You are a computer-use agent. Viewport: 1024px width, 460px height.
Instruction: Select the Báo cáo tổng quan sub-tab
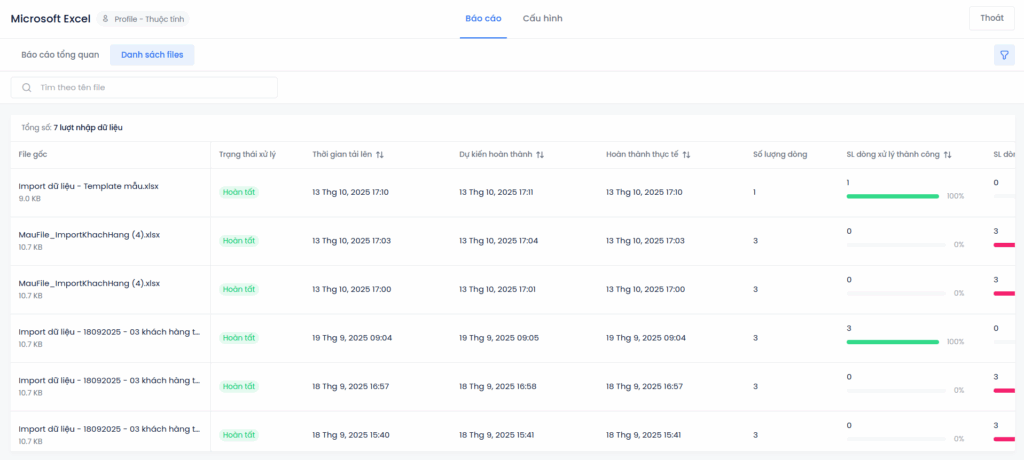pos(60,55)
